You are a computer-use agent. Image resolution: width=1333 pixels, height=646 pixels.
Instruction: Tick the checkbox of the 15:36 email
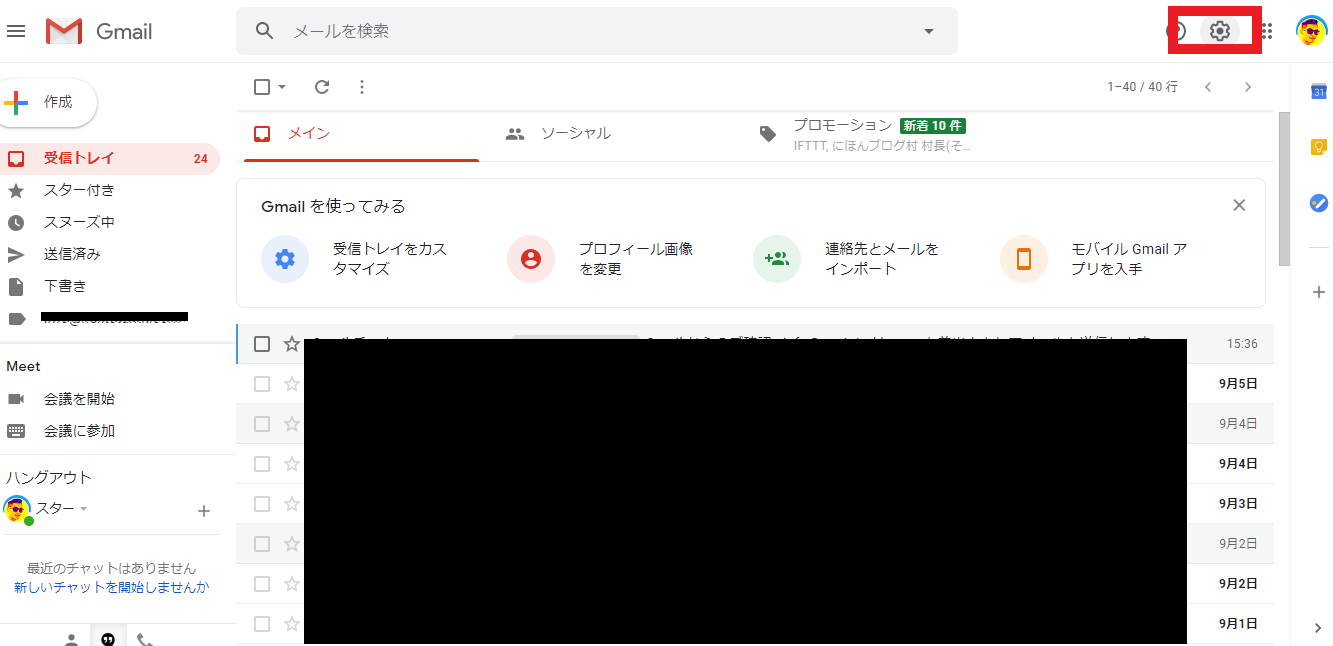[262, 344]
